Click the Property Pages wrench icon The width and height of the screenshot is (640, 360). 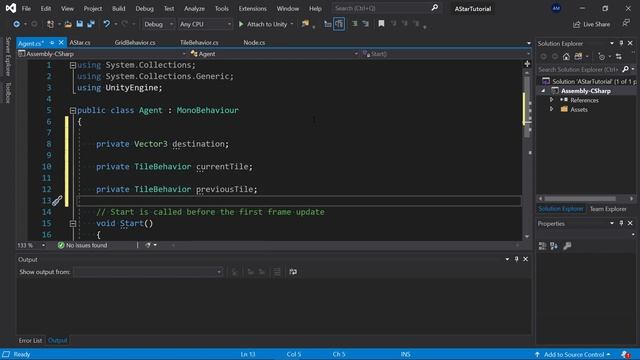(567, 246)
